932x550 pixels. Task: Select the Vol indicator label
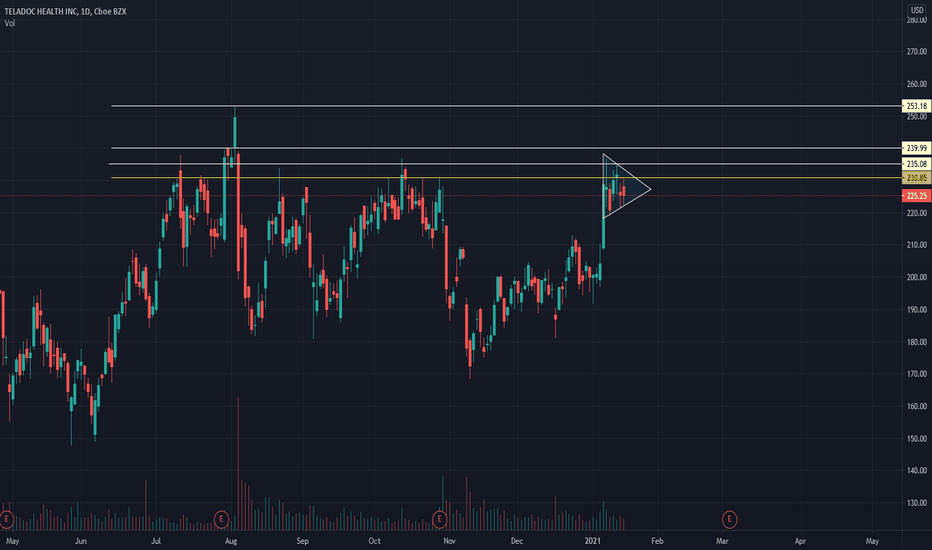click(10, 23)
